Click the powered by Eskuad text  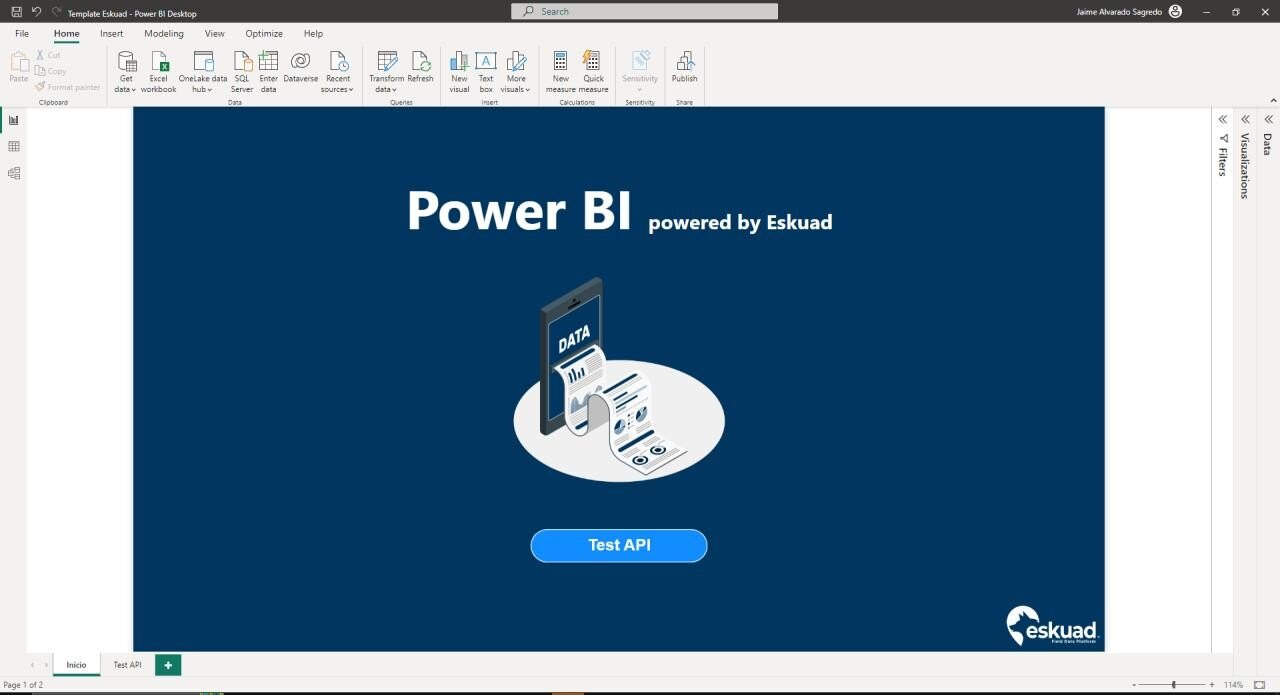pos(740,223)
